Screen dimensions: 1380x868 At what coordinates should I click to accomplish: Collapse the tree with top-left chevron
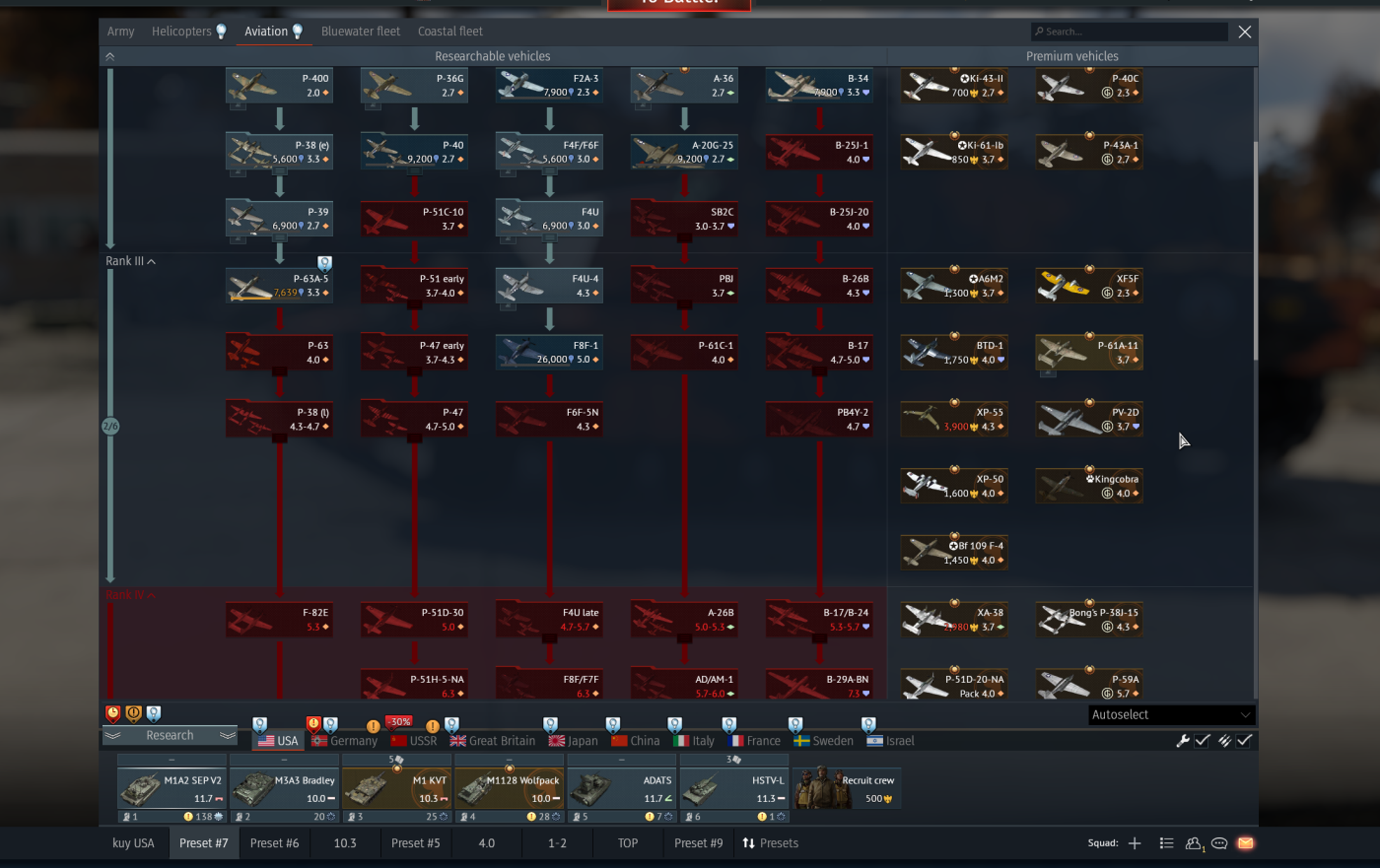(x=109, y=57)
